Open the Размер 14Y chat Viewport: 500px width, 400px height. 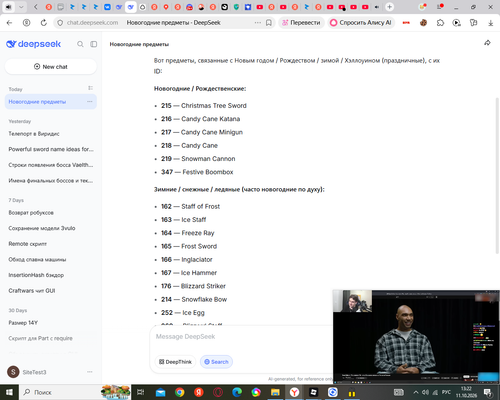[x=23, y=323]
